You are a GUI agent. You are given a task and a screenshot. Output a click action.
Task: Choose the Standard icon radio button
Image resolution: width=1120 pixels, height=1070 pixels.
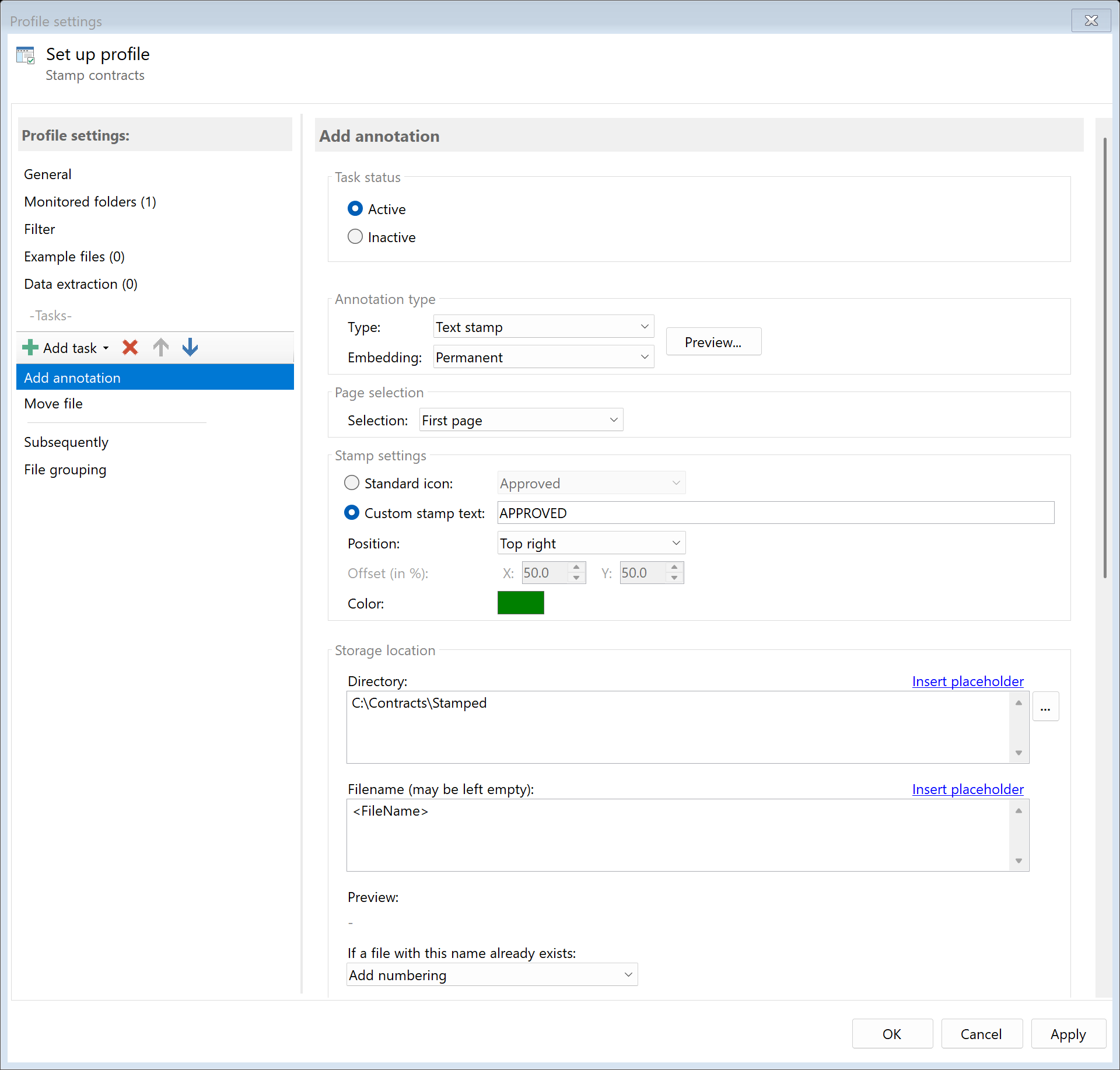click(x=352, y=483)
